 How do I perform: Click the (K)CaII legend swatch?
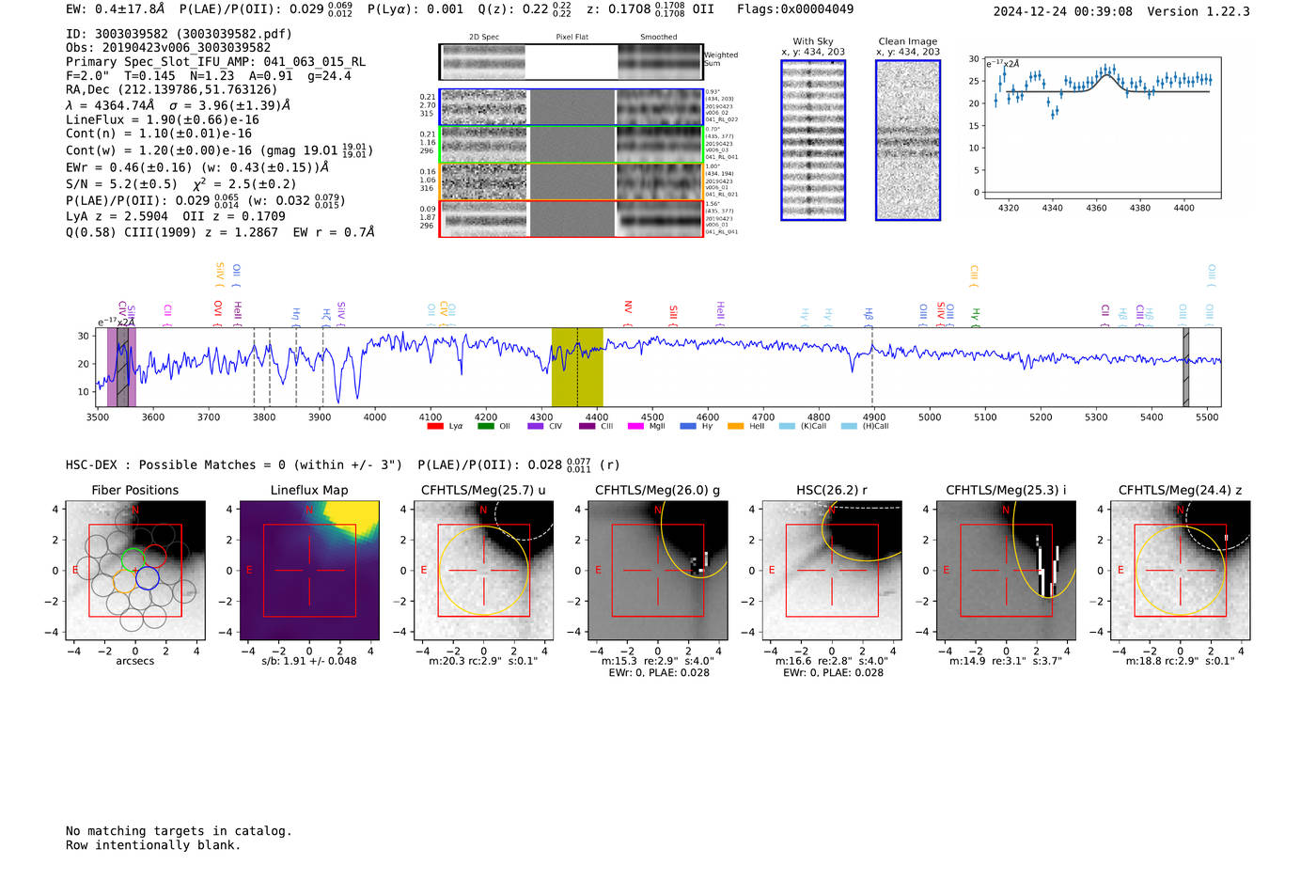click(787, 426)
